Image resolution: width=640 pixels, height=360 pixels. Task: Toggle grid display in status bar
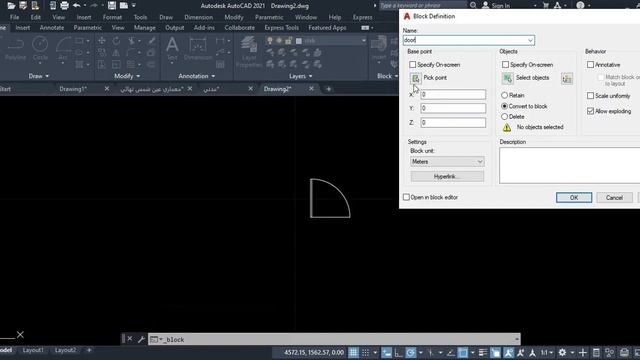pos(353,352)
